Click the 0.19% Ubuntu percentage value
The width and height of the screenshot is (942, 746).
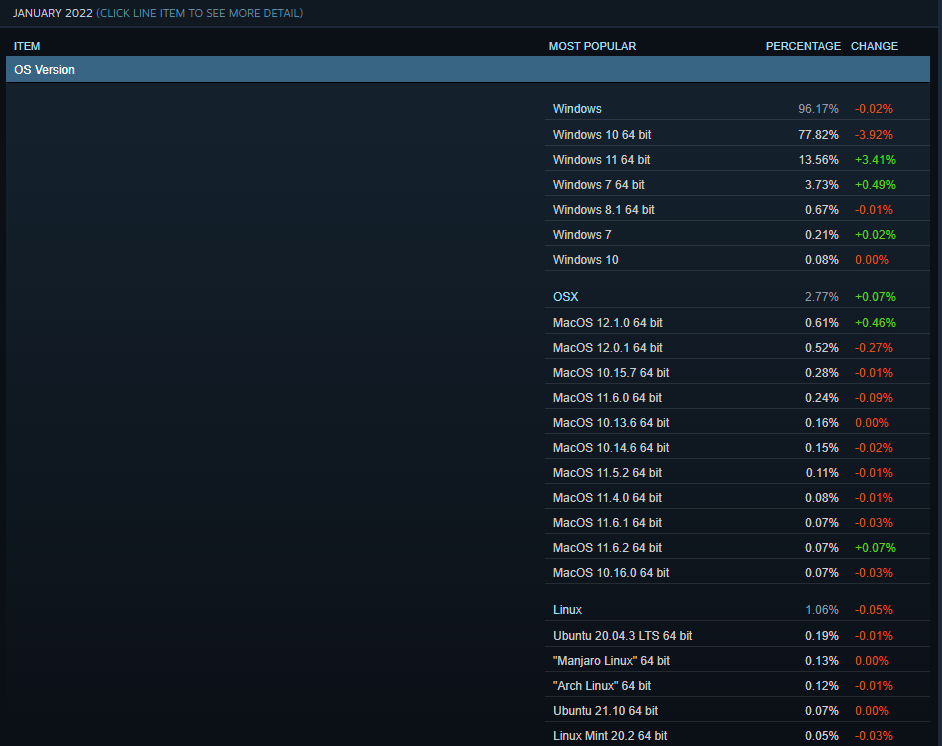[x=821, y=635]
